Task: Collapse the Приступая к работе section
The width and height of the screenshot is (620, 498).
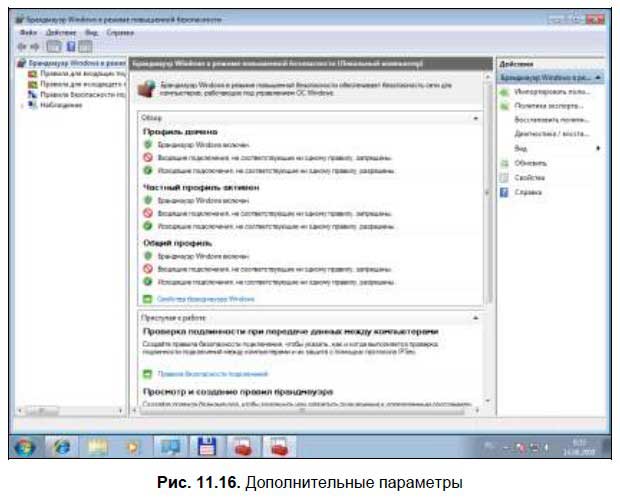Action: 475,318
